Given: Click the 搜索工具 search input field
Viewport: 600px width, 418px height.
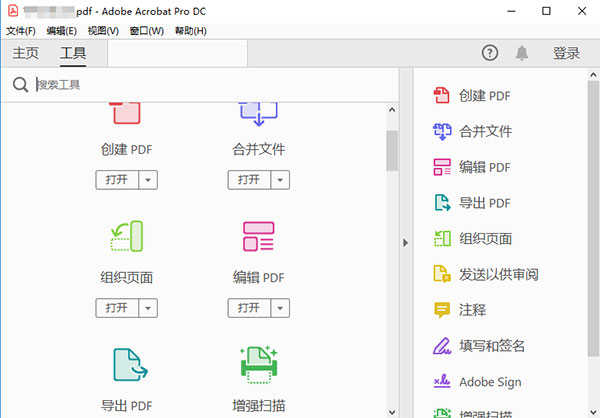Looking at the screenshot, I should [214, 85].
